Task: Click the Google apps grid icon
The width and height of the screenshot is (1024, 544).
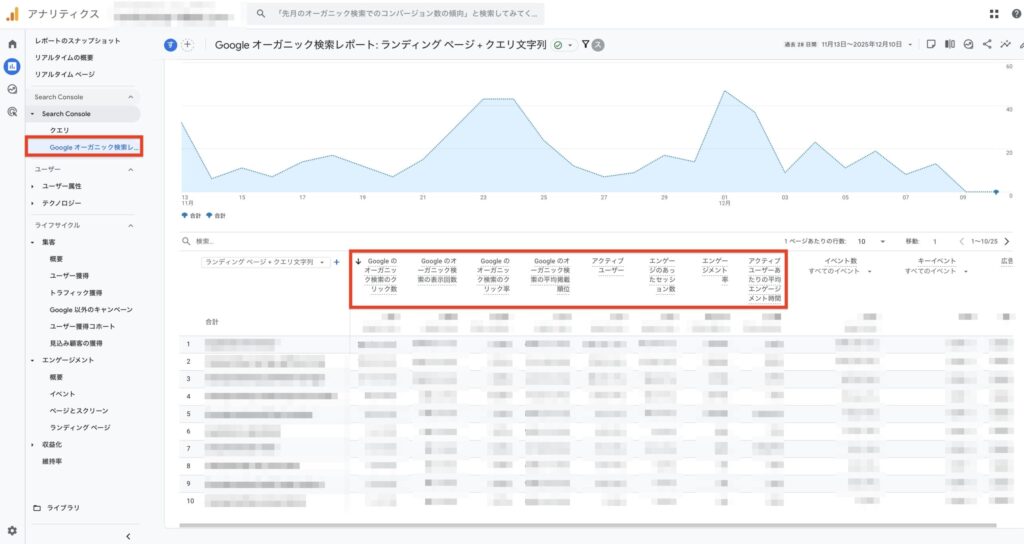Action: coord(993,14)
